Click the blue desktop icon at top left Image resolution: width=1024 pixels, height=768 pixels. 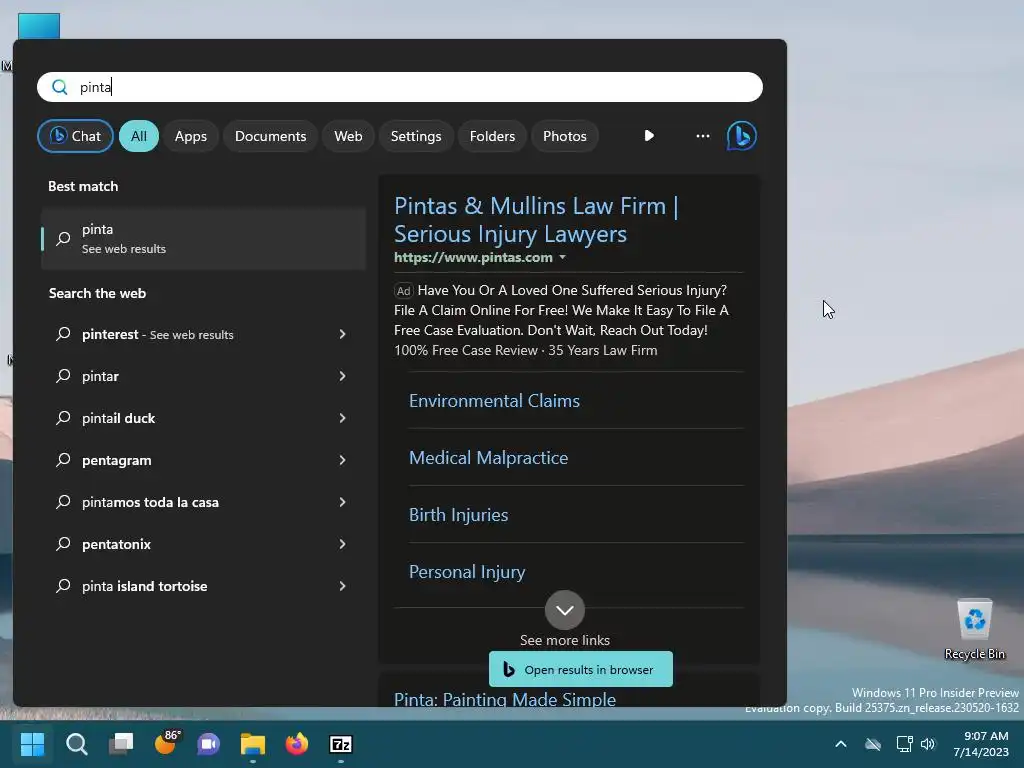[x=39, y=26]
